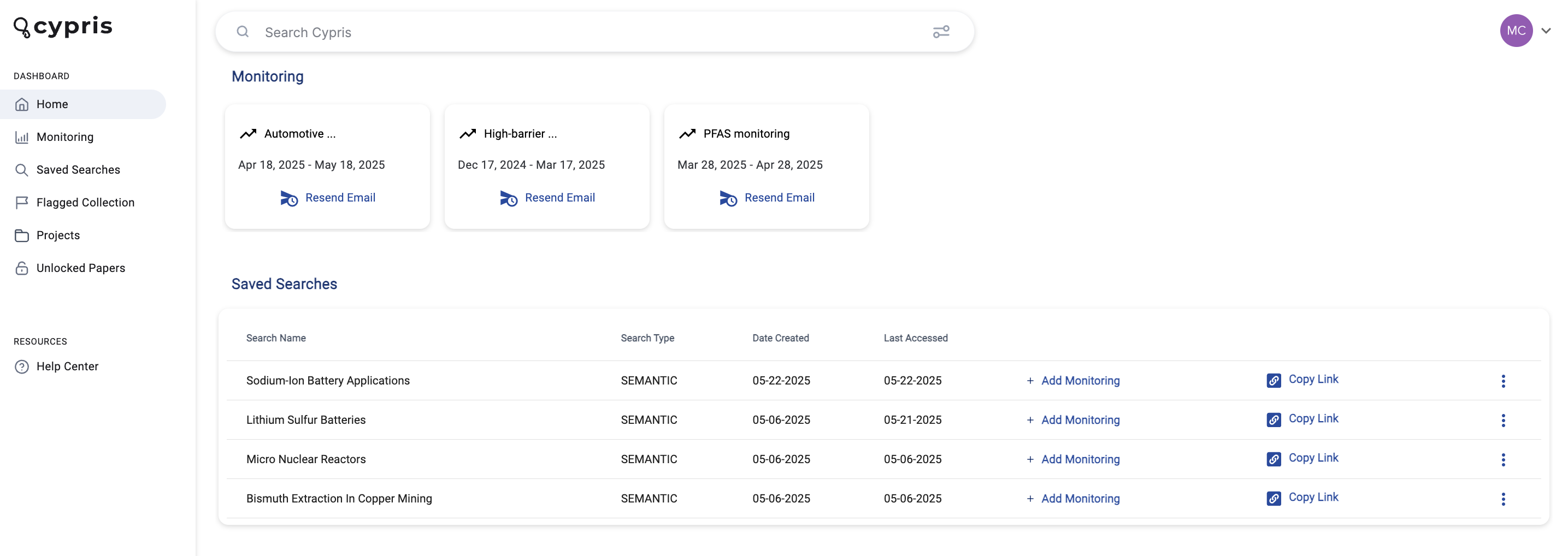Open more options for Sodium-Ion Battery row
The width and height of the screenshot is (1568, 556).
tap(1503, 381)
